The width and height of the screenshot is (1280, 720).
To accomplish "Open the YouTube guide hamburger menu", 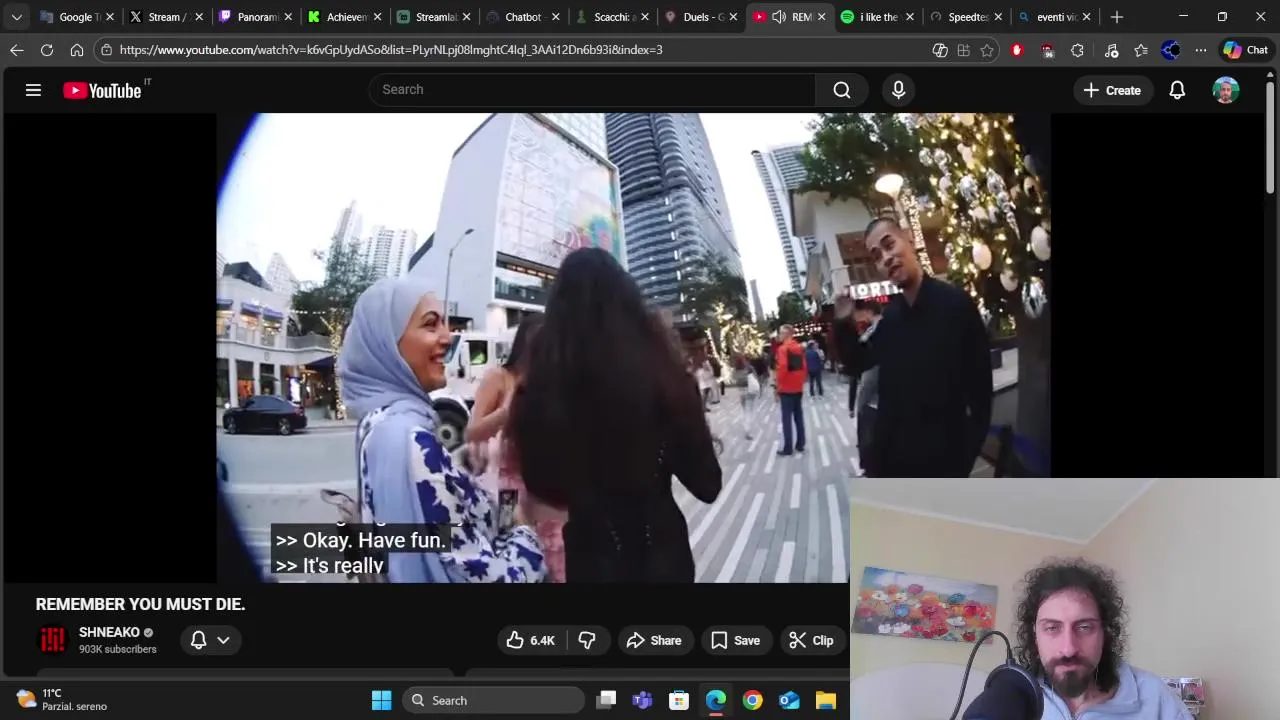I will tap(33, 90).
